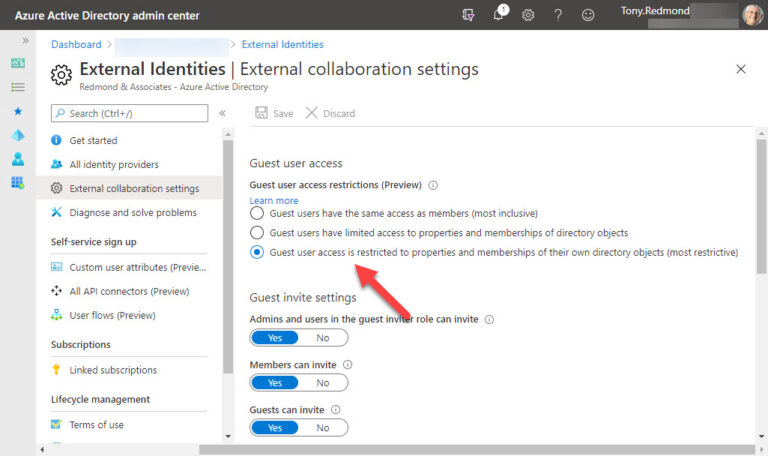The width and height of the screenshot is (768, 456).
Task: Click info icon beside Guest user access restrictions
Action: (x=433, y=185)
